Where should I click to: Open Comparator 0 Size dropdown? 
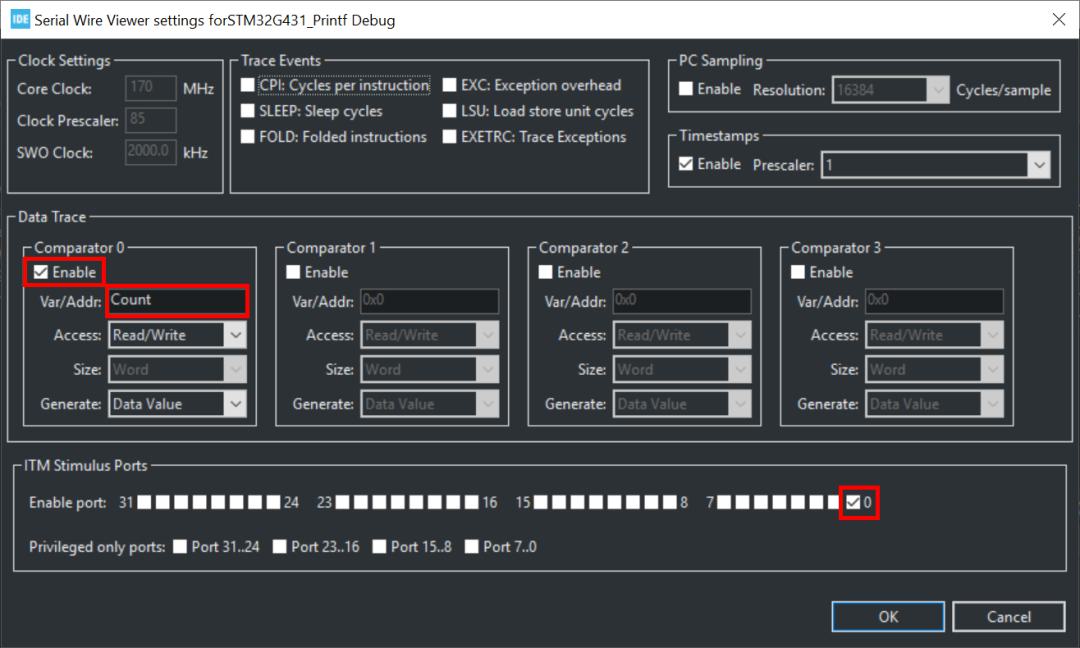(x=177, y=369)
